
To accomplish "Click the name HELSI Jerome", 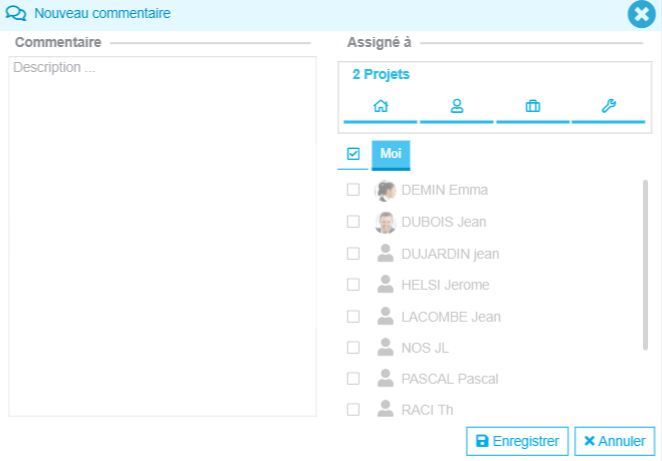I will pyautogui.click(x=445, y=285).
